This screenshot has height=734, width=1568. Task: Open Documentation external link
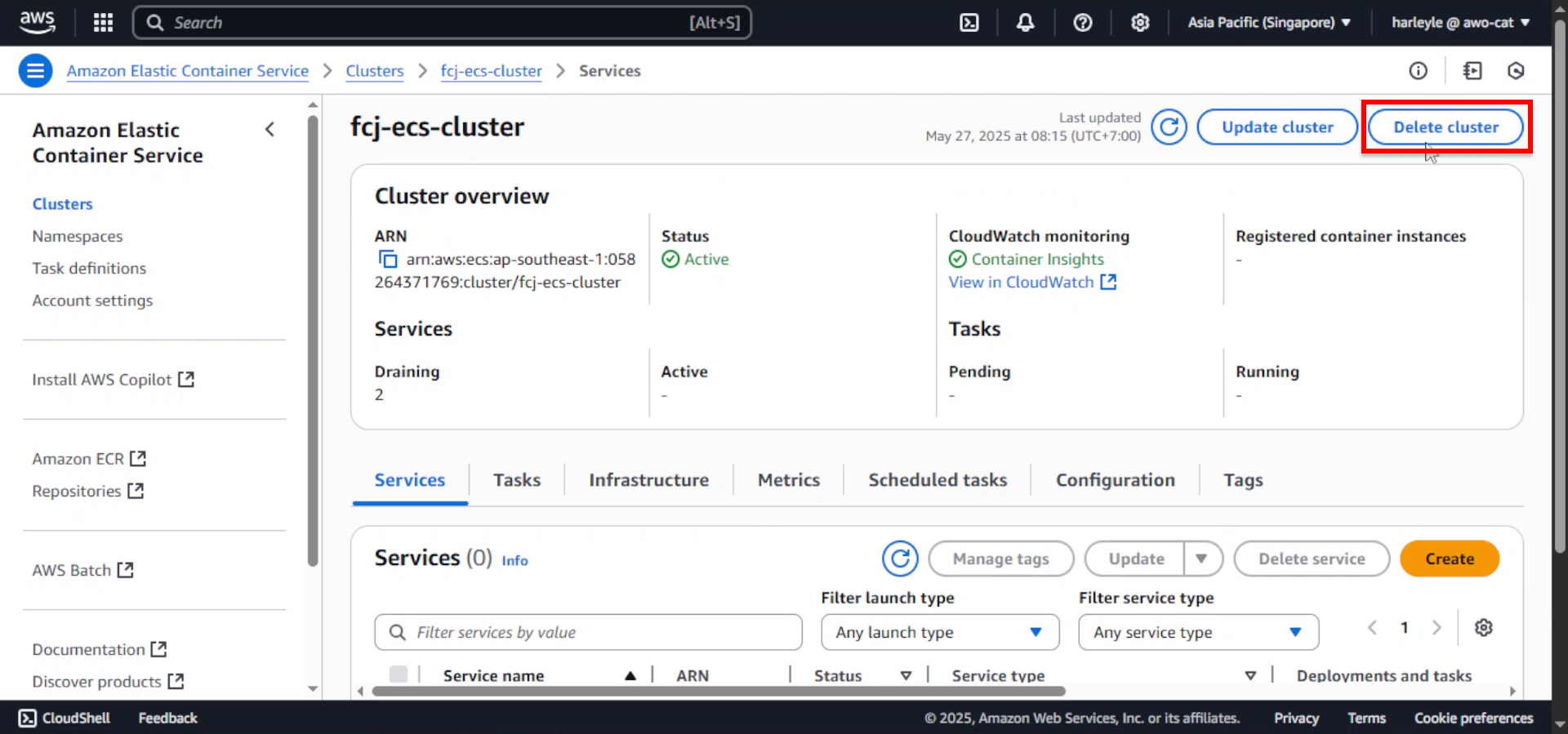click(100, 649)
